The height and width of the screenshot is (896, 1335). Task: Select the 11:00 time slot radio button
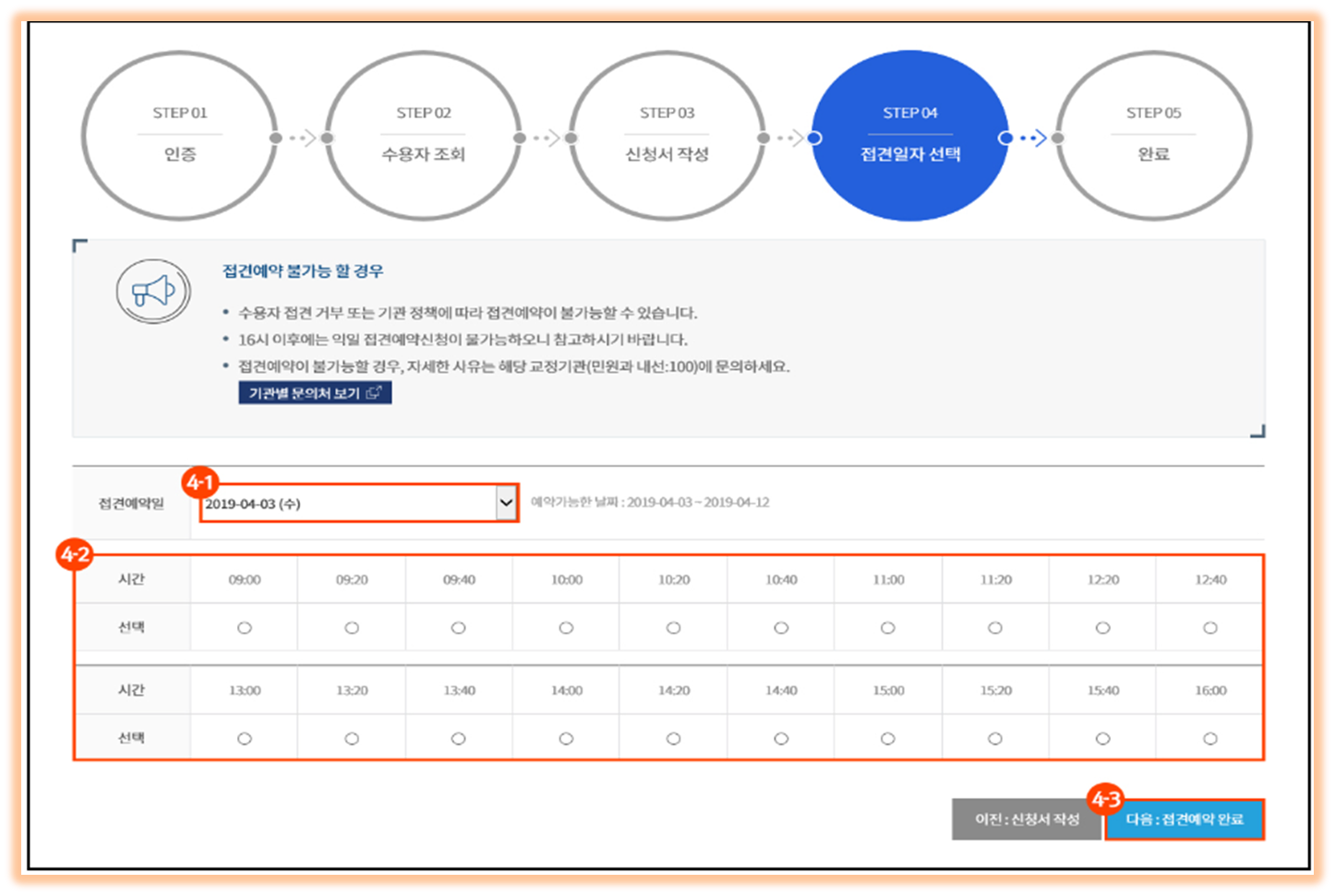coord(887,627)
